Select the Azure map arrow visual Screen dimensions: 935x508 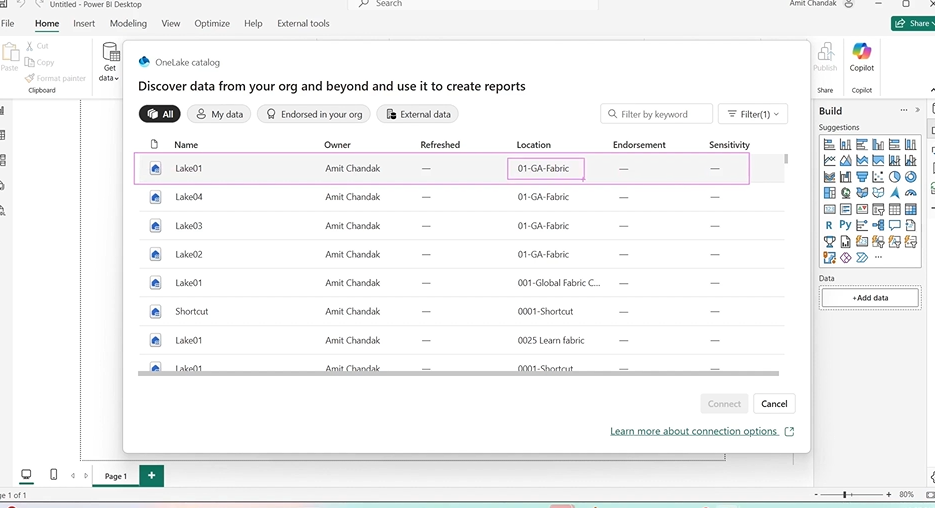(894, 193)
